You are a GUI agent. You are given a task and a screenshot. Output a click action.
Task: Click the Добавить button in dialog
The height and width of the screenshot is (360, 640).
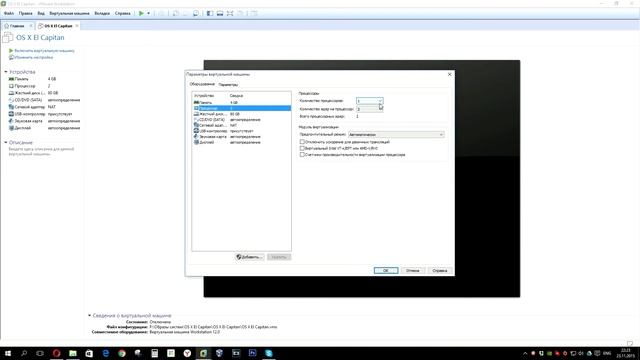(x=249, y=257)
